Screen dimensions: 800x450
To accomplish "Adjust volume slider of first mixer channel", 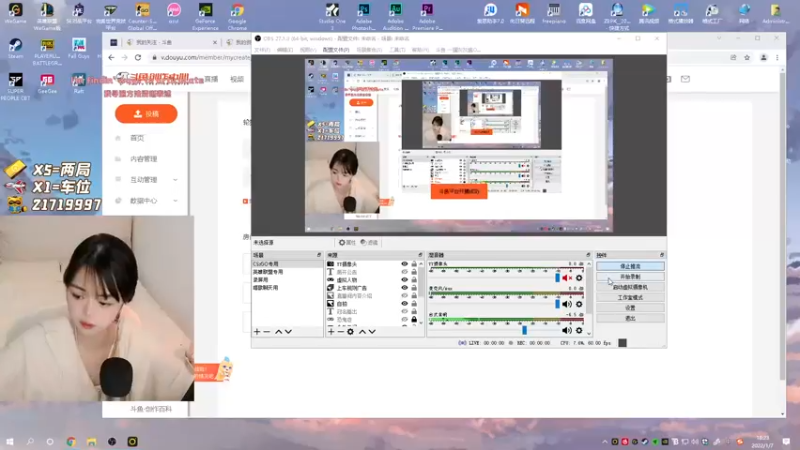I will click(557, 278).
